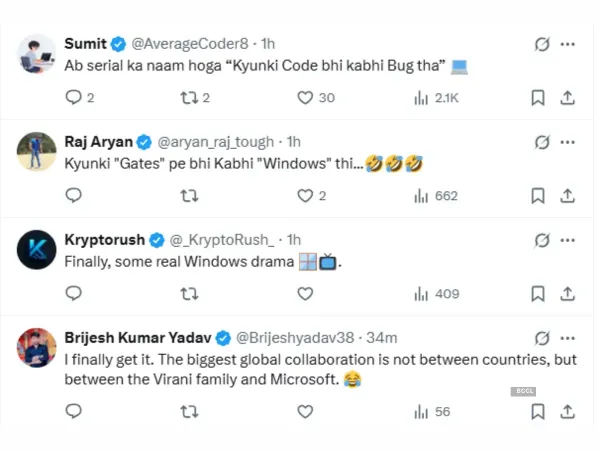600x450 pixels.
Task: Open more options on Kryptorush's tweet
Action: [567, 241]
